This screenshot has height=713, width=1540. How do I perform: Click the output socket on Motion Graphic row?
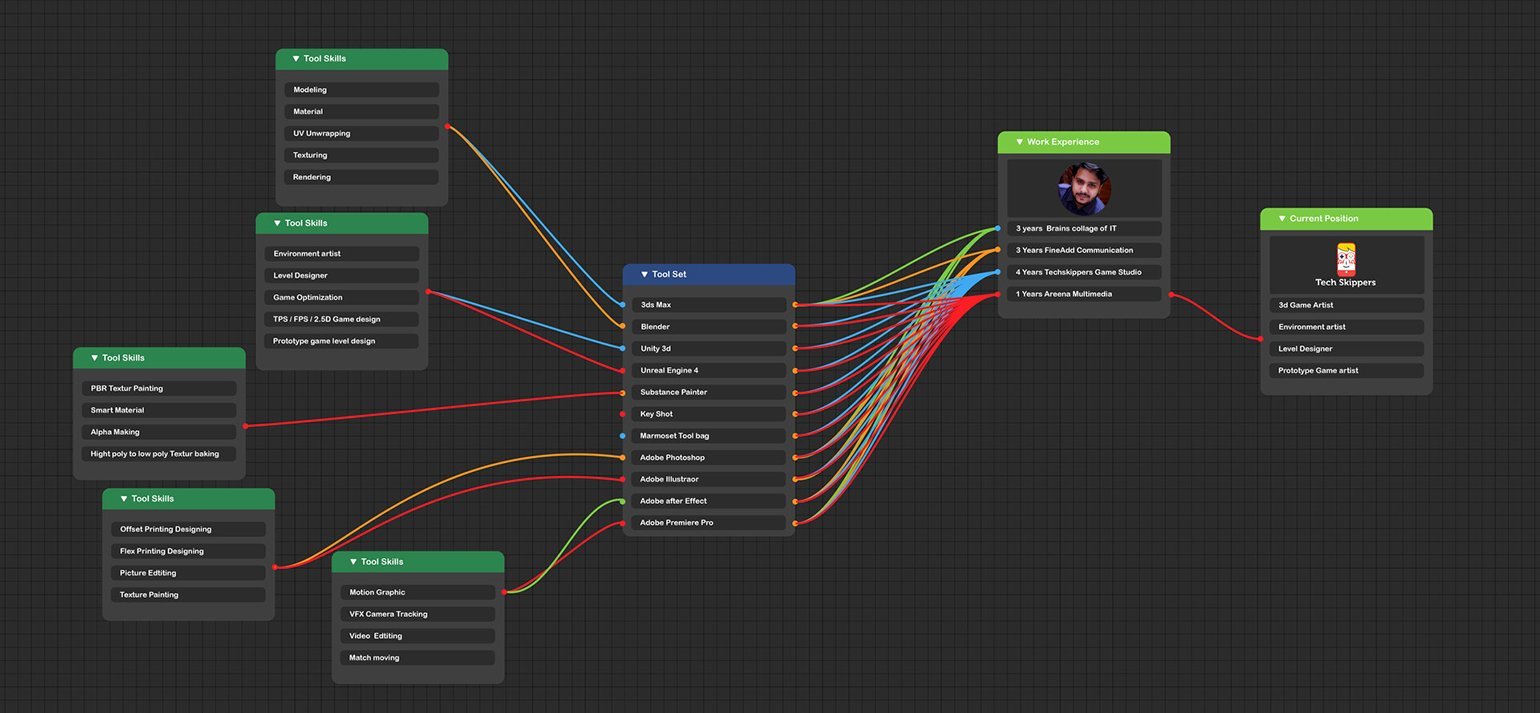(x=504, y=592)
